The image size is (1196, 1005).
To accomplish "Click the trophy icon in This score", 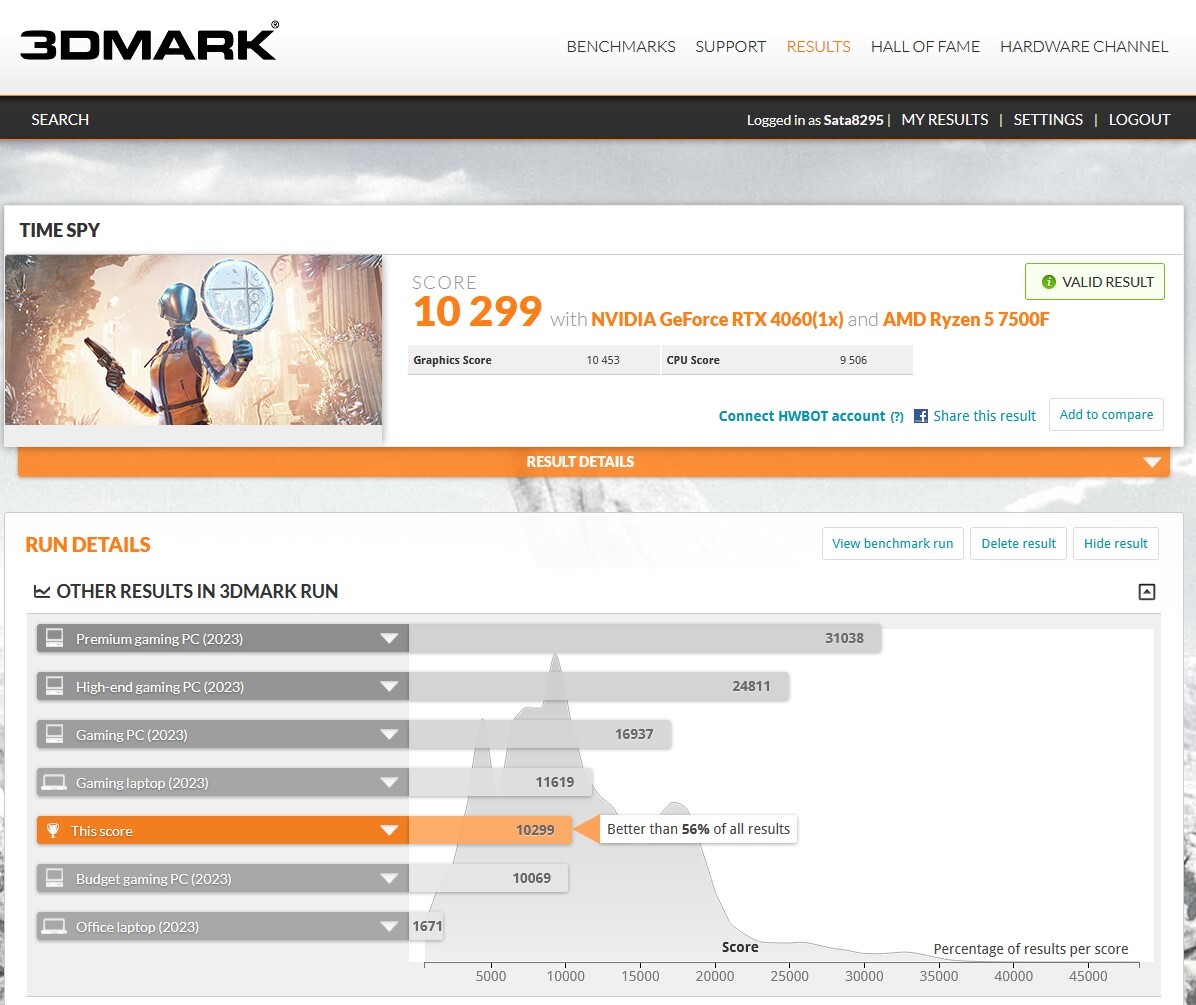I will (x=53, y=830).
